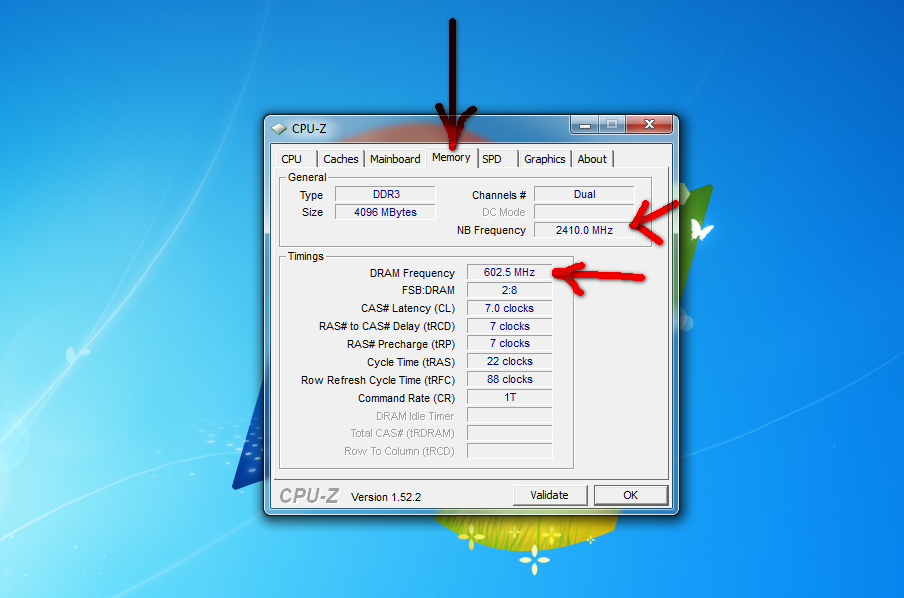Click the CPU-Z title bar icon
The height and width of the screenshot is (598, 904).
coord(280,129)
